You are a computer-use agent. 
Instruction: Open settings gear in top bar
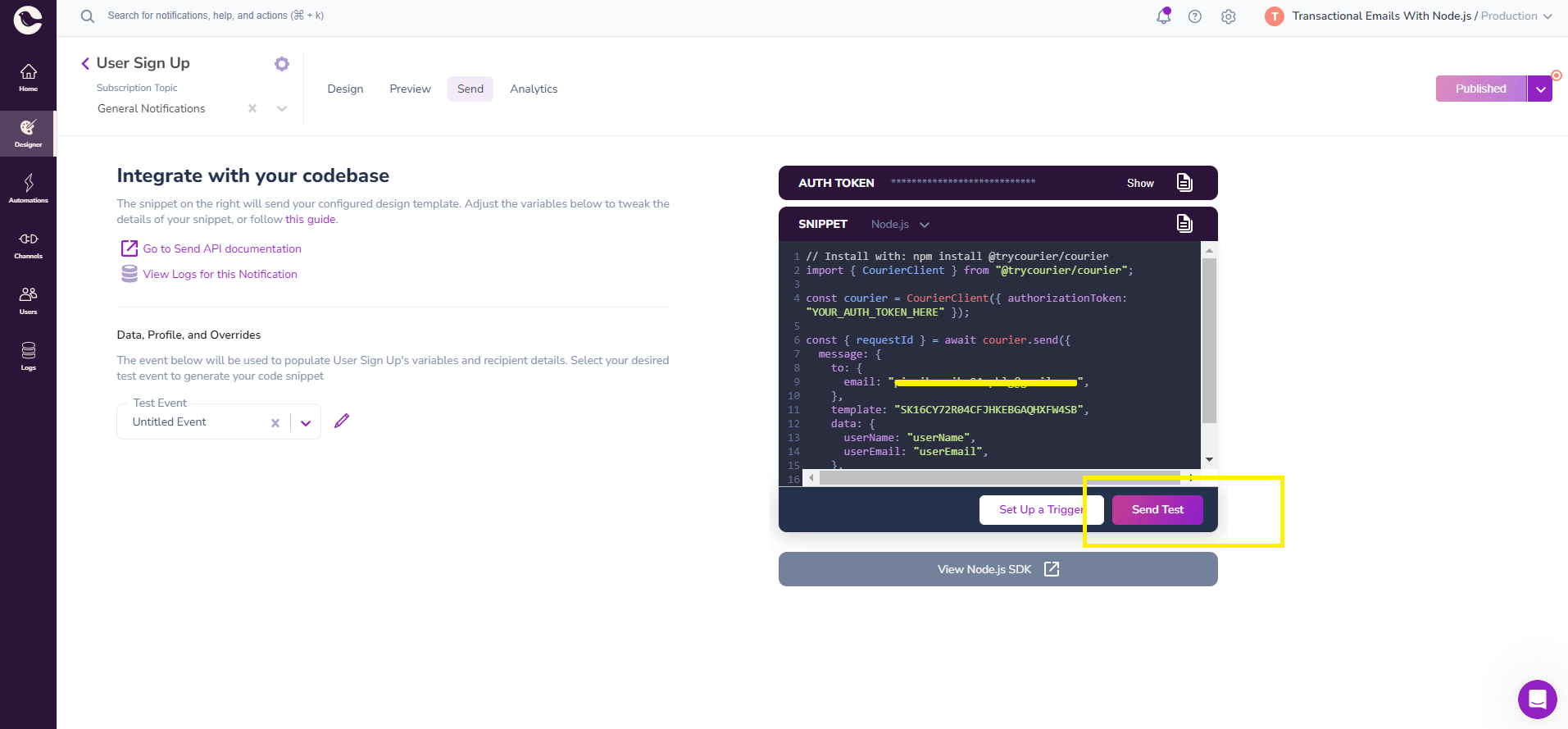(1228, 16)
